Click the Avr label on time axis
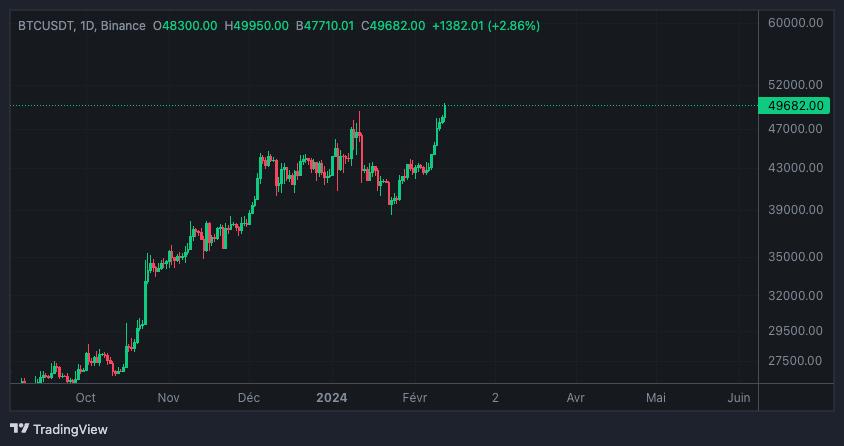The width and height of the screenshot is (844, 446). [x=575, y=398]
